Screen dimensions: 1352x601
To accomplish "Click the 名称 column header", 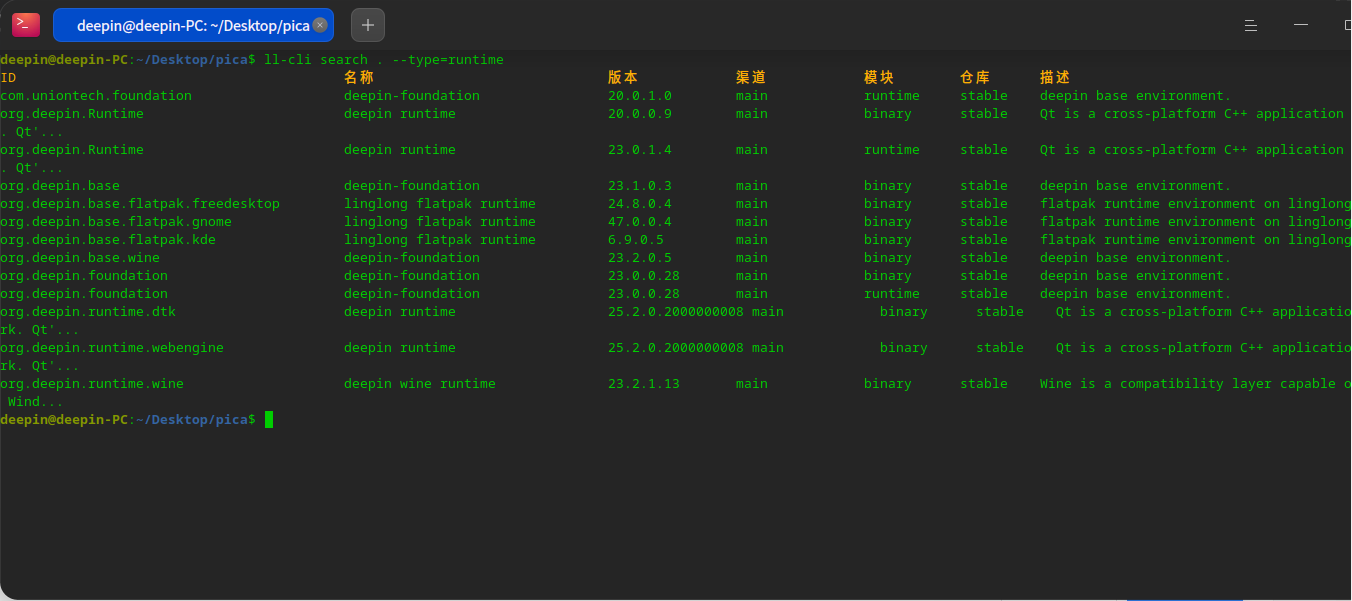I will [359, 78].
